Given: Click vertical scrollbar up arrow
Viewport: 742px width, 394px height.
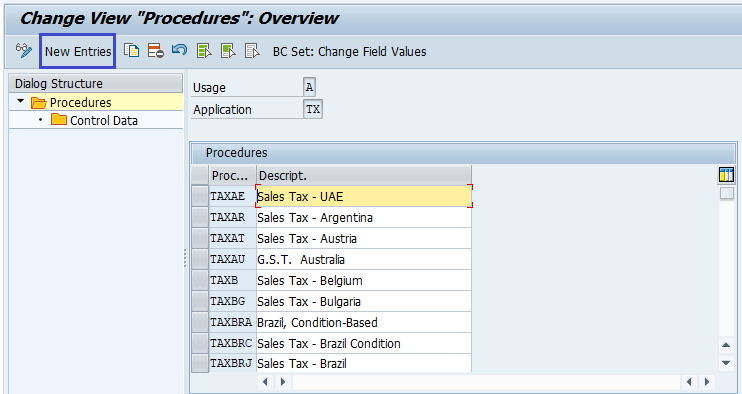Looking at the screenshot, I should pos(726,345).
